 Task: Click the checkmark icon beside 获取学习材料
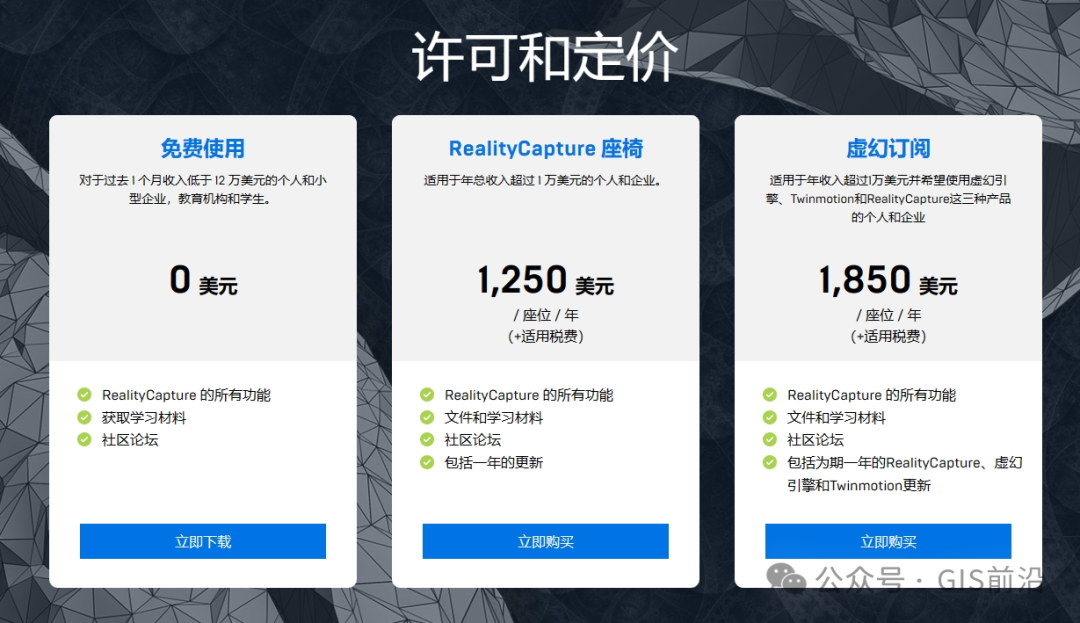84,417
